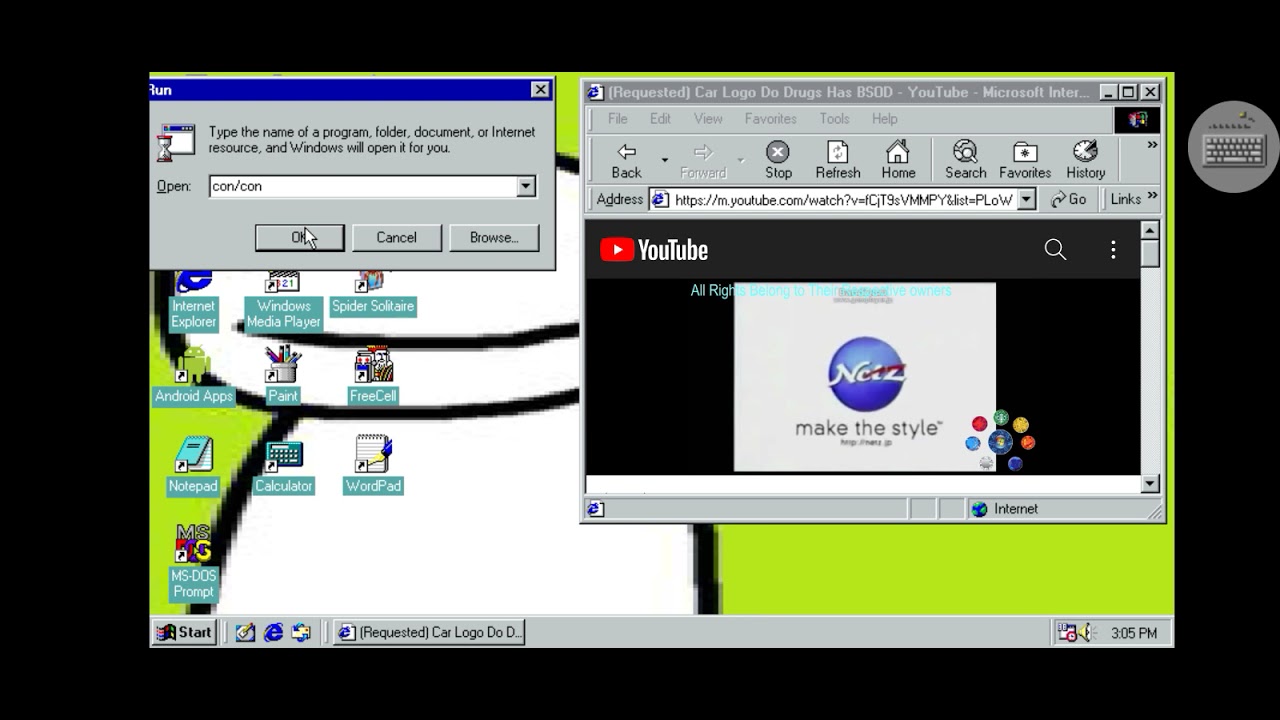Click Cancel in the Run dialog

click(396, 237)
